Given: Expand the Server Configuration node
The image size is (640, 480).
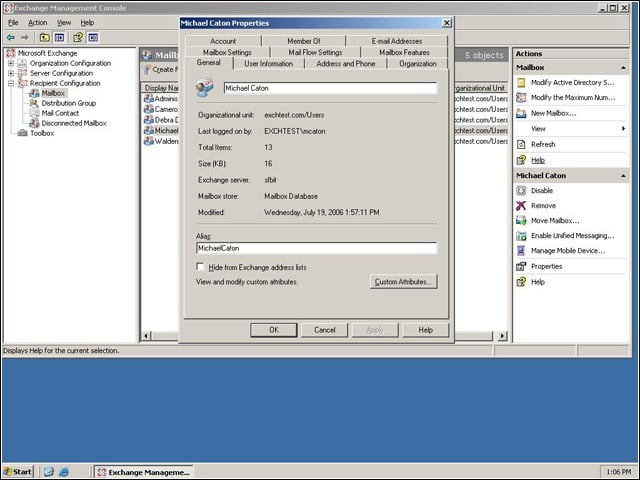Looking at the screenshot, I should (11, 73).
